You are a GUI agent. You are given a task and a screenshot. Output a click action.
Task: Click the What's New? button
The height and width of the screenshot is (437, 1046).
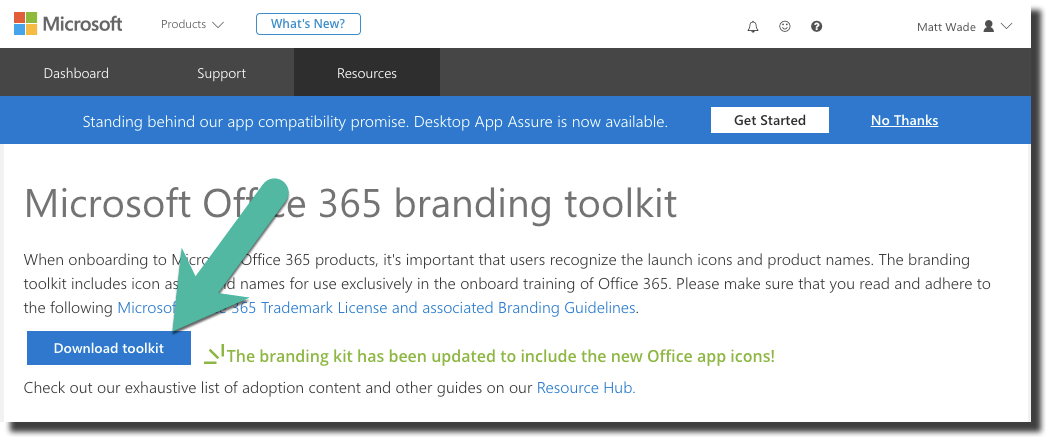[308, 24]
